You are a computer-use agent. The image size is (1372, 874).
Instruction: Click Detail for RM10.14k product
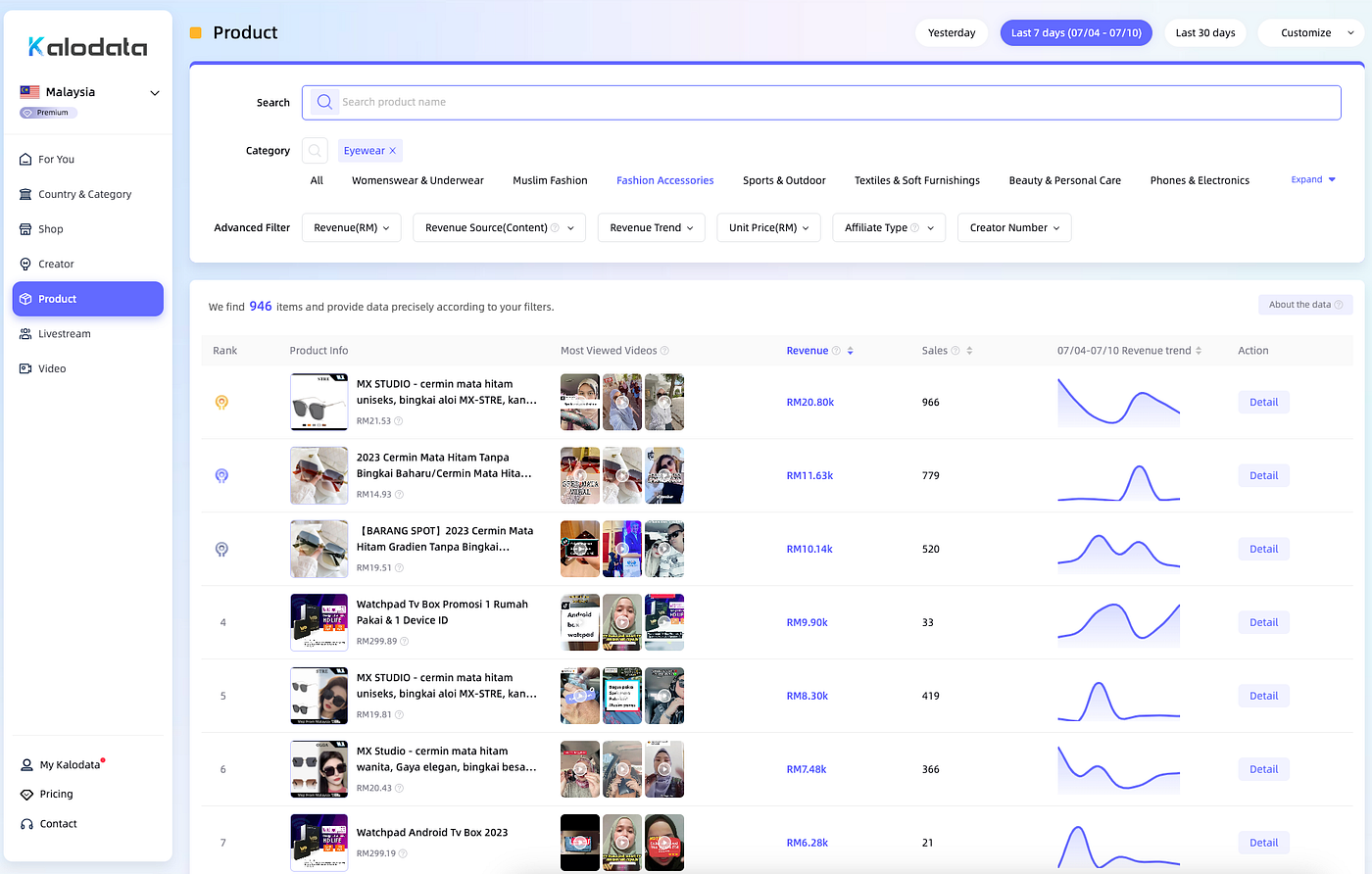[x=1263, y=549]
